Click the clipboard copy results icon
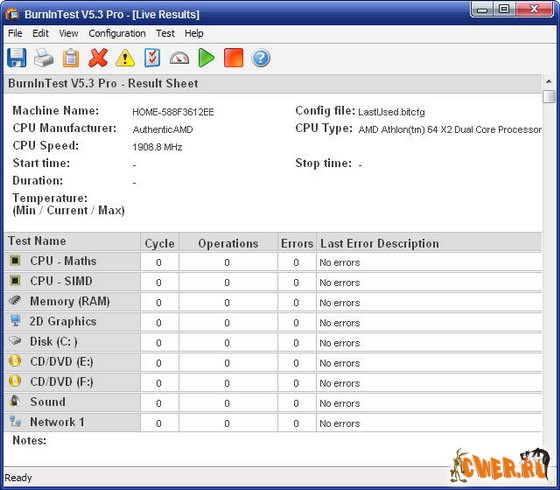This screenshot has height=490, width=560. click(x=71, y=58)
